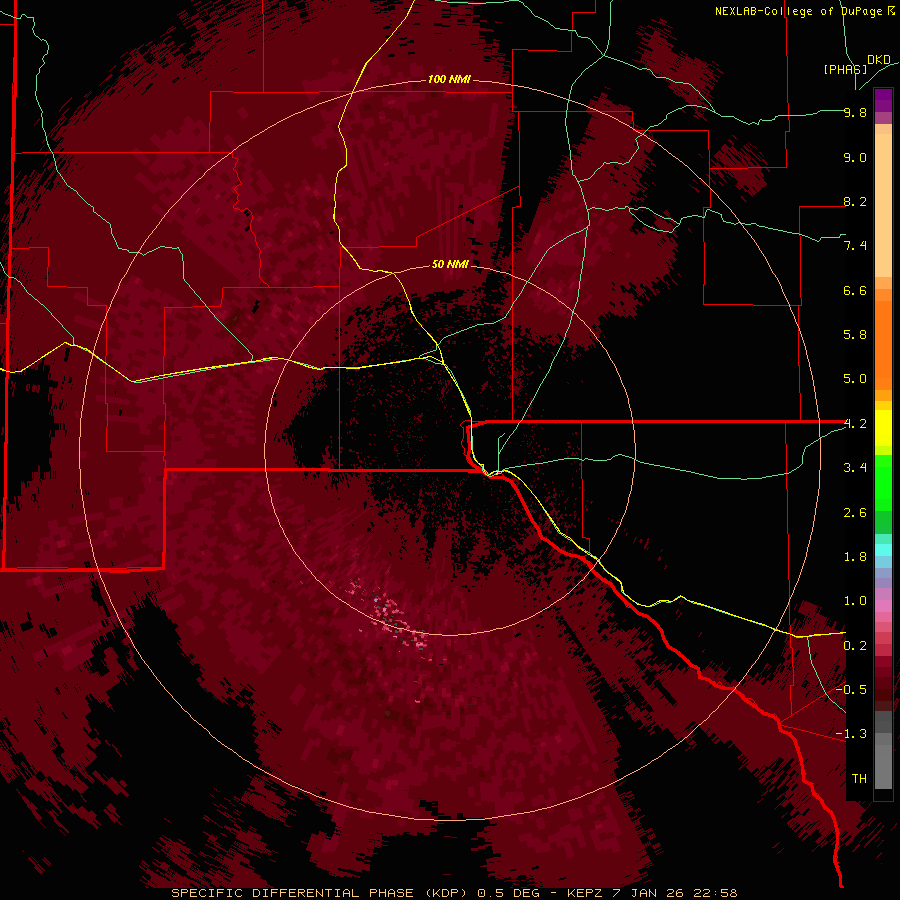Click the KEPZ radar site identifier in the caption
The height and width of the screenshot is (900, 900).
coord(585,893)
